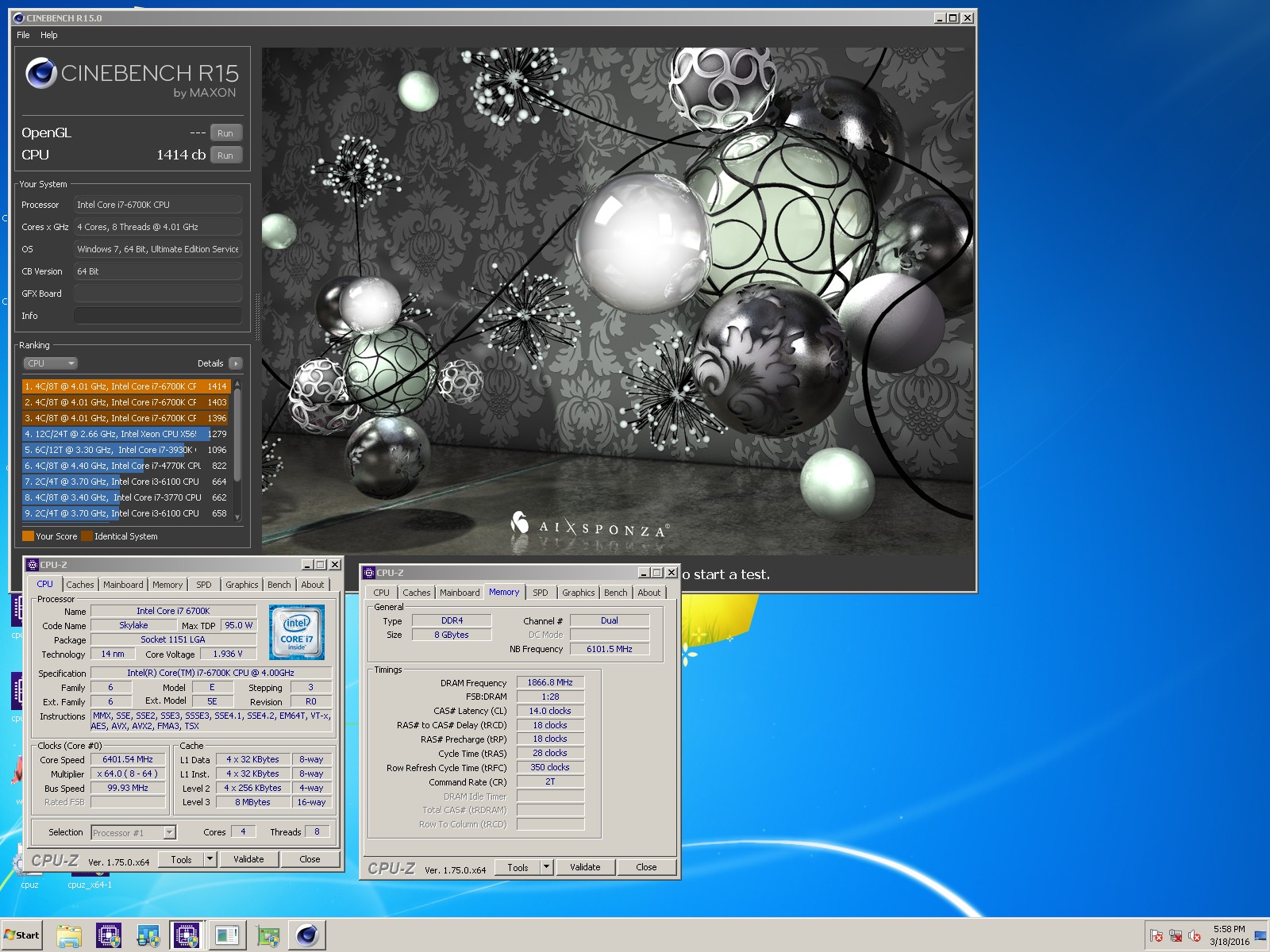Screen dimensions: 1270x952
Task: Run the CPU benchmark
Action: [x=225, y=155]
